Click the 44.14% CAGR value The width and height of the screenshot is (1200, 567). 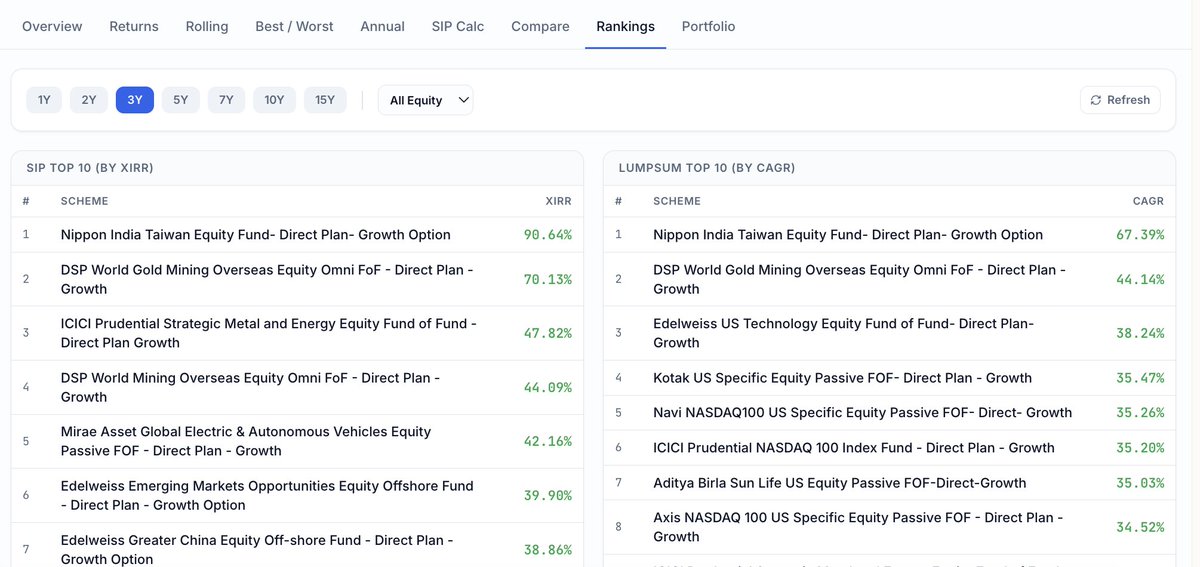(x=1140, y=280)
